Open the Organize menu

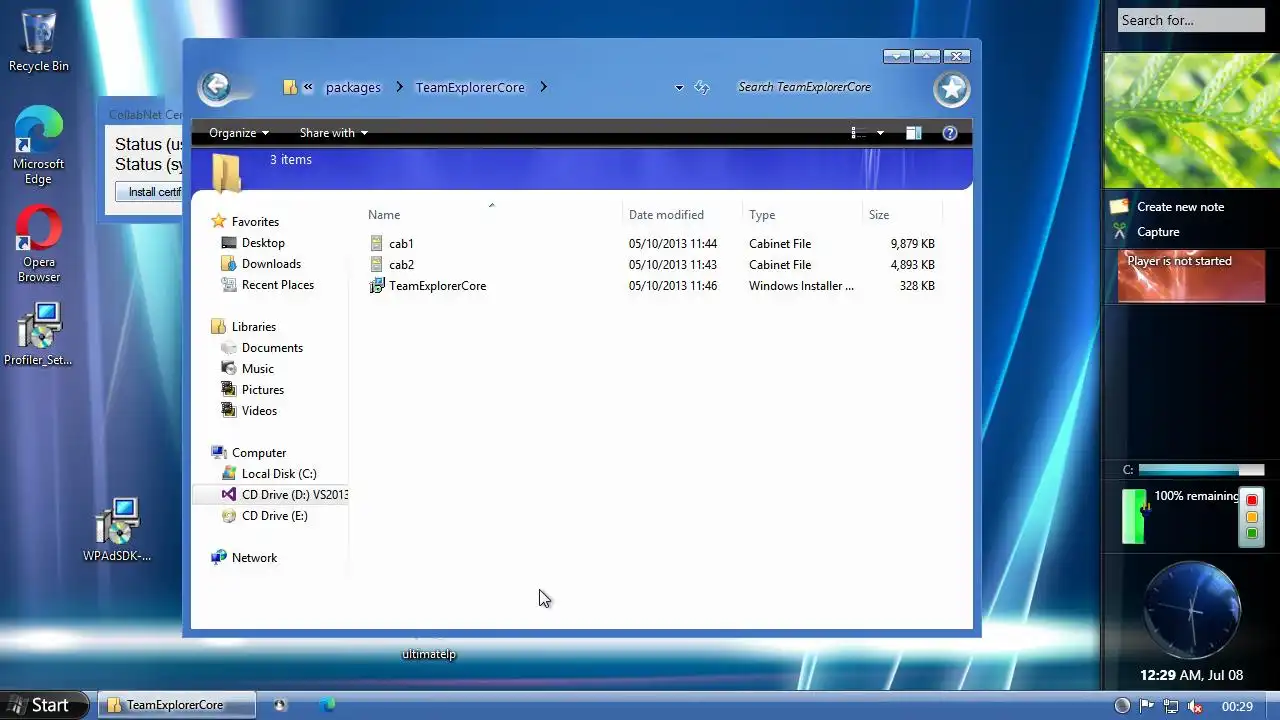pos(239,133)
